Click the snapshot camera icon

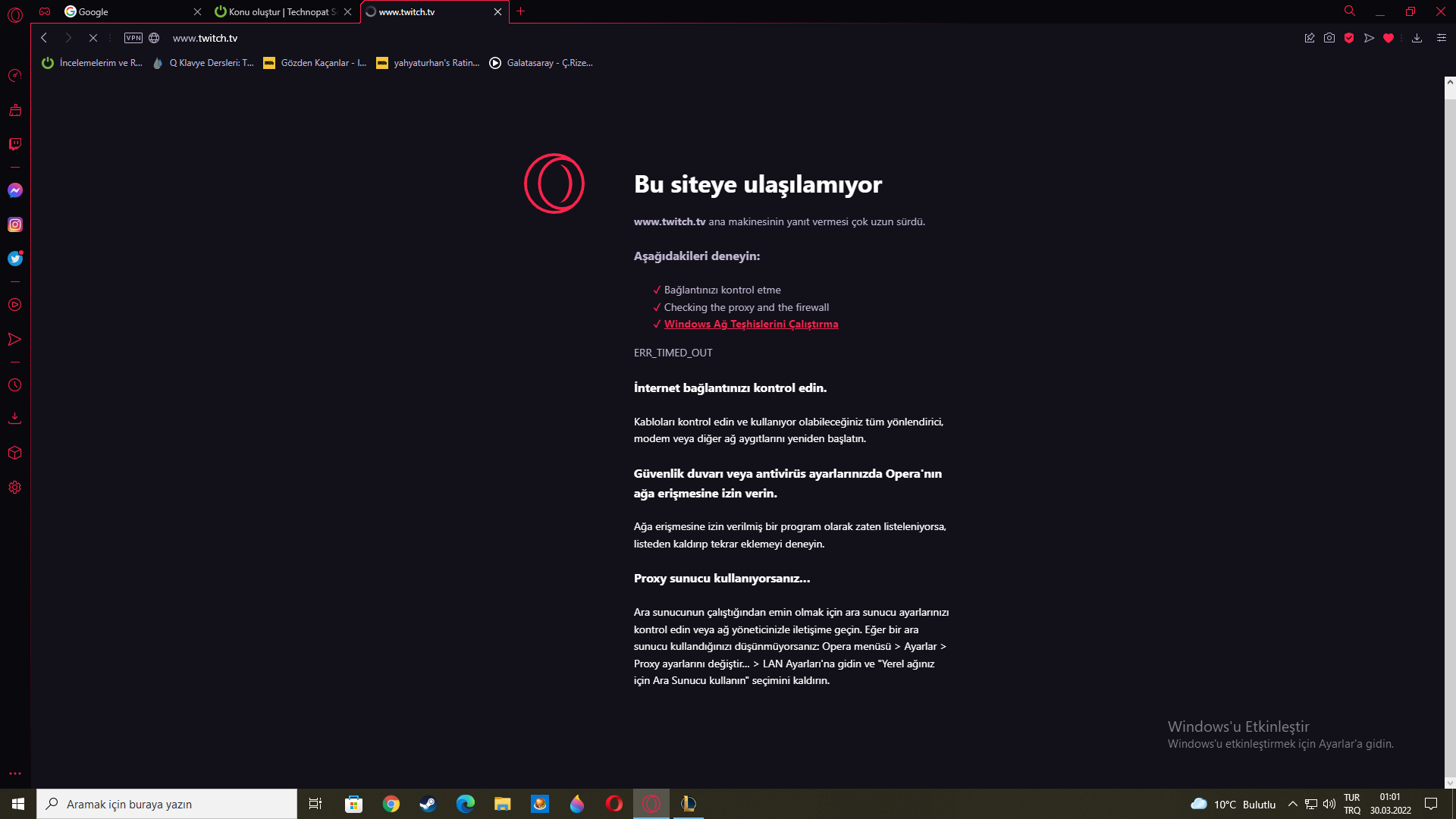tap(1329, 38)
